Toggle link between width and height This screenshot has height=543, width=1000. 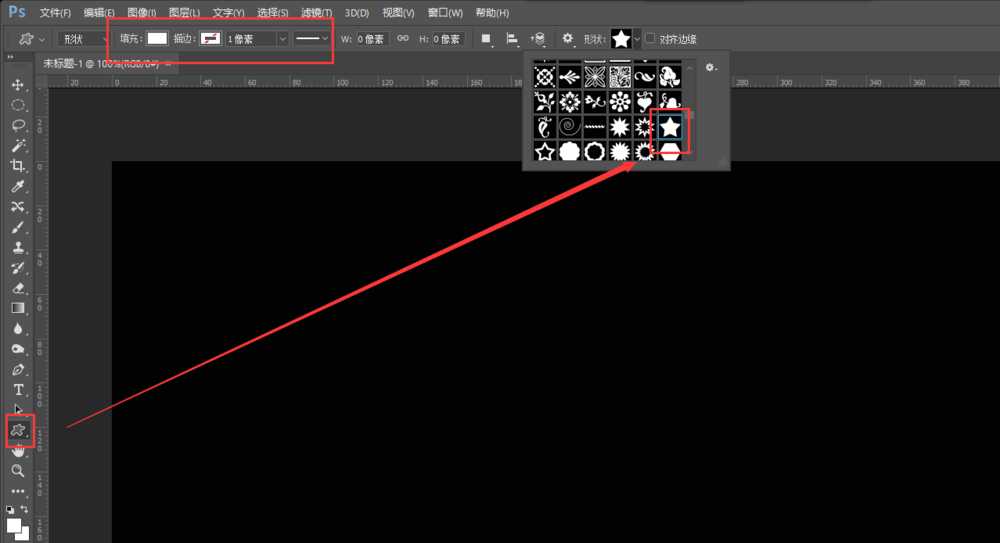403,39
